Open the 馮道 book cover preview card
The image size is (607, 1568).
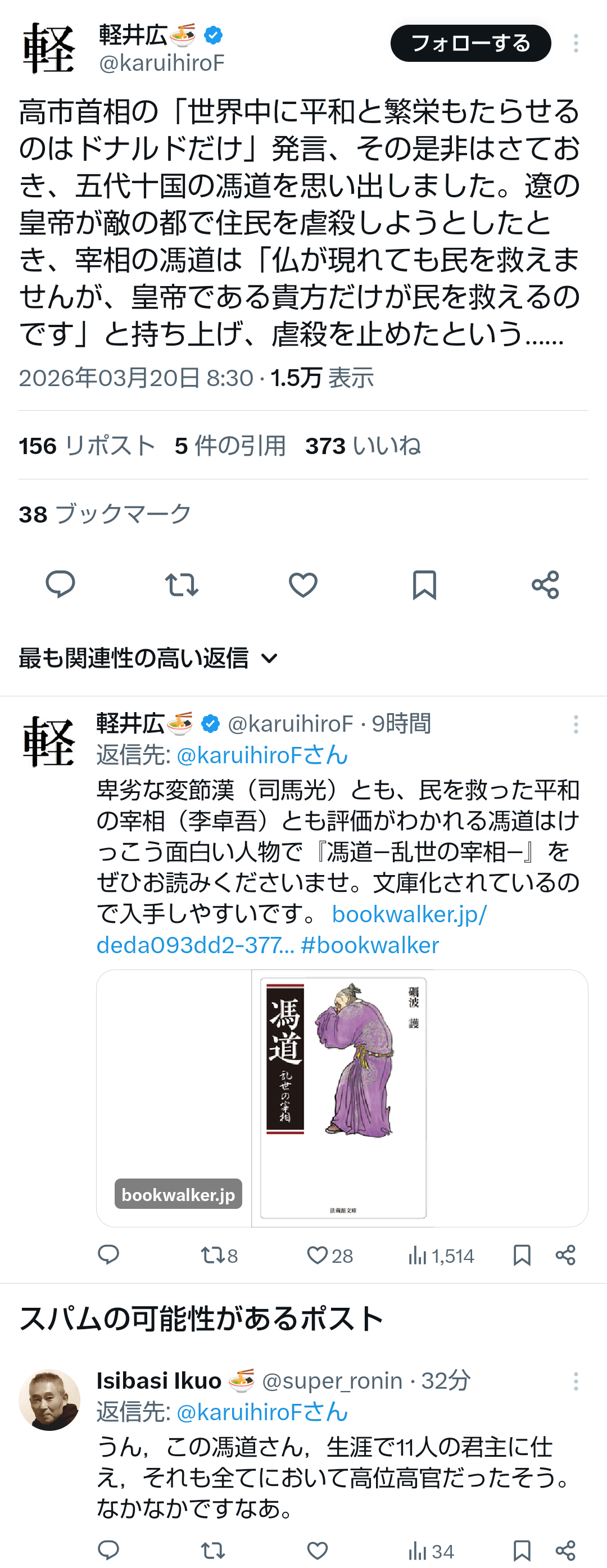point(342,1098)
